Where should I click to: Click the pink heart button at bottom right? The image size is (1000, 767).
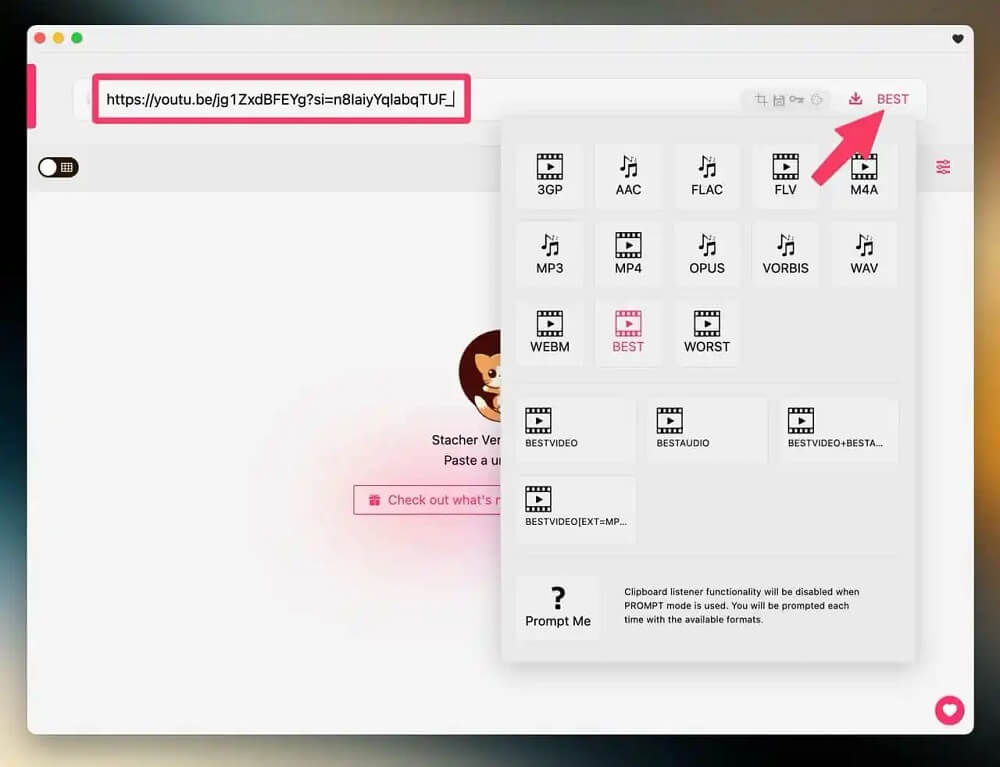949,710
